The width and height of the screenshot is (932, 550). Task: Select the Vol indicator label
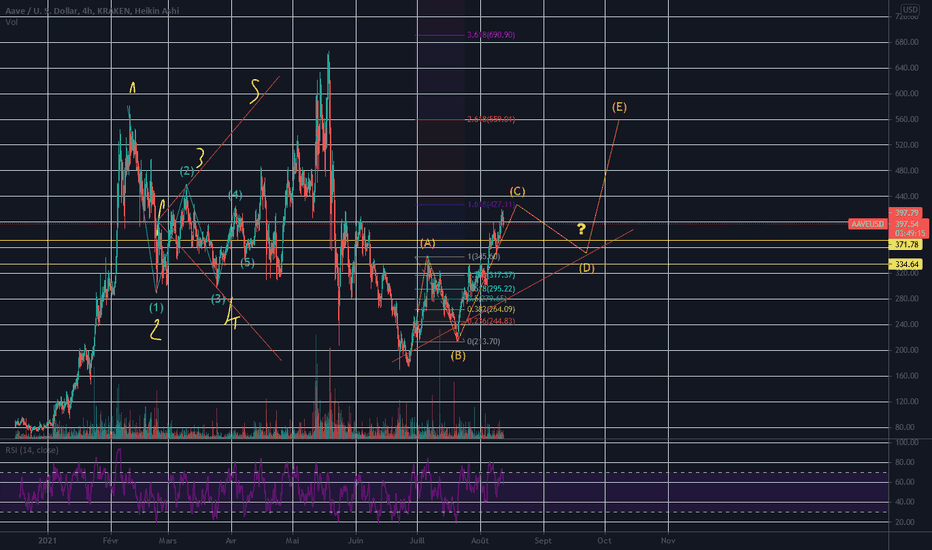click(11, 22)
